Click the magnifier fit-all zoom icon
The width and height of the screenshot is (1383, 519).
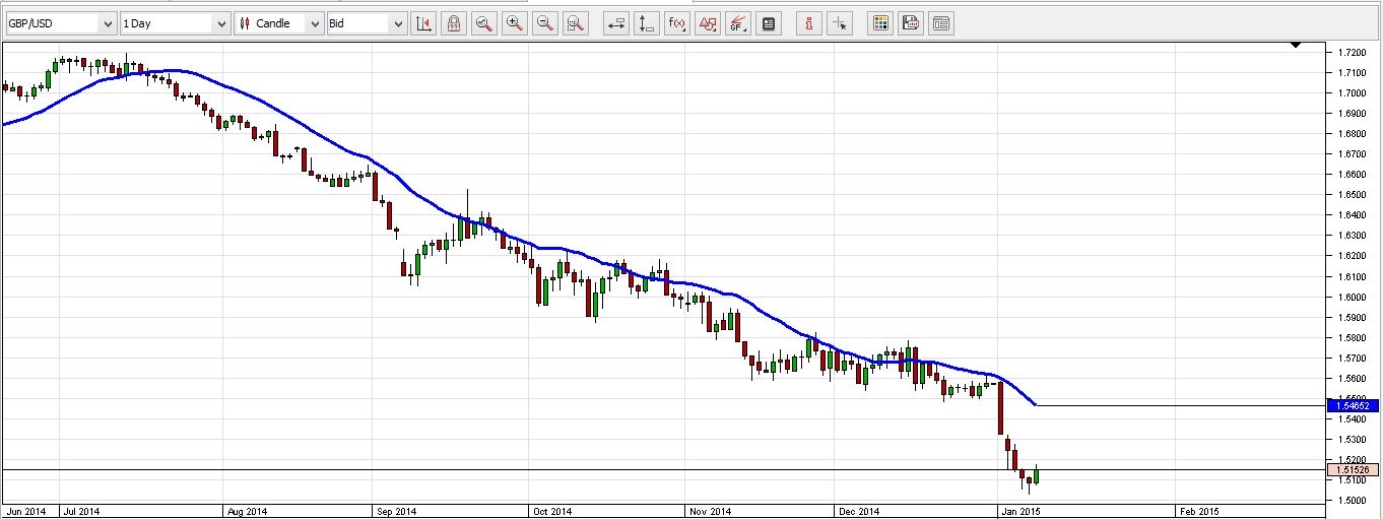[575, 23]
